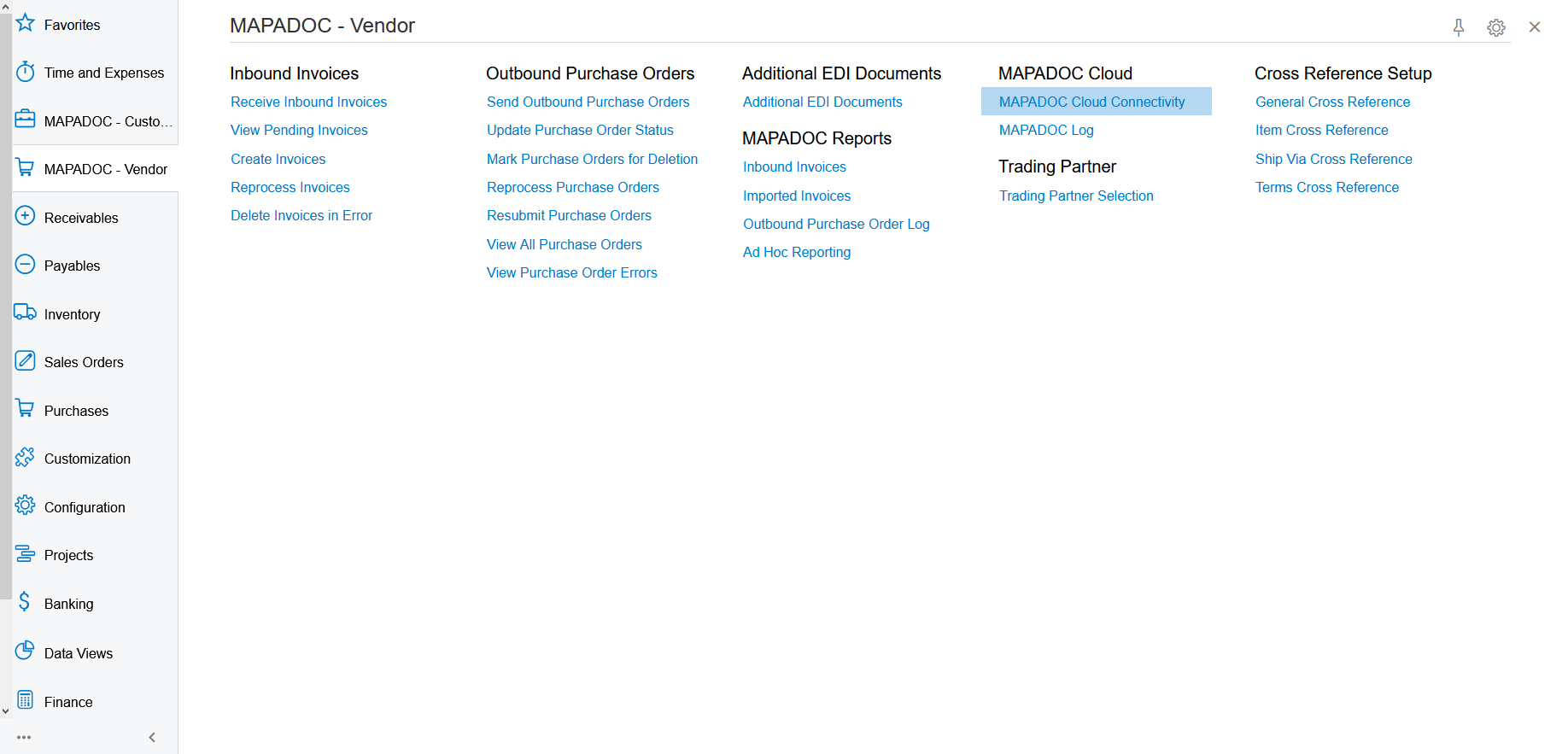Click the Purchases cart icon
1568x754 pixels.
26,409
